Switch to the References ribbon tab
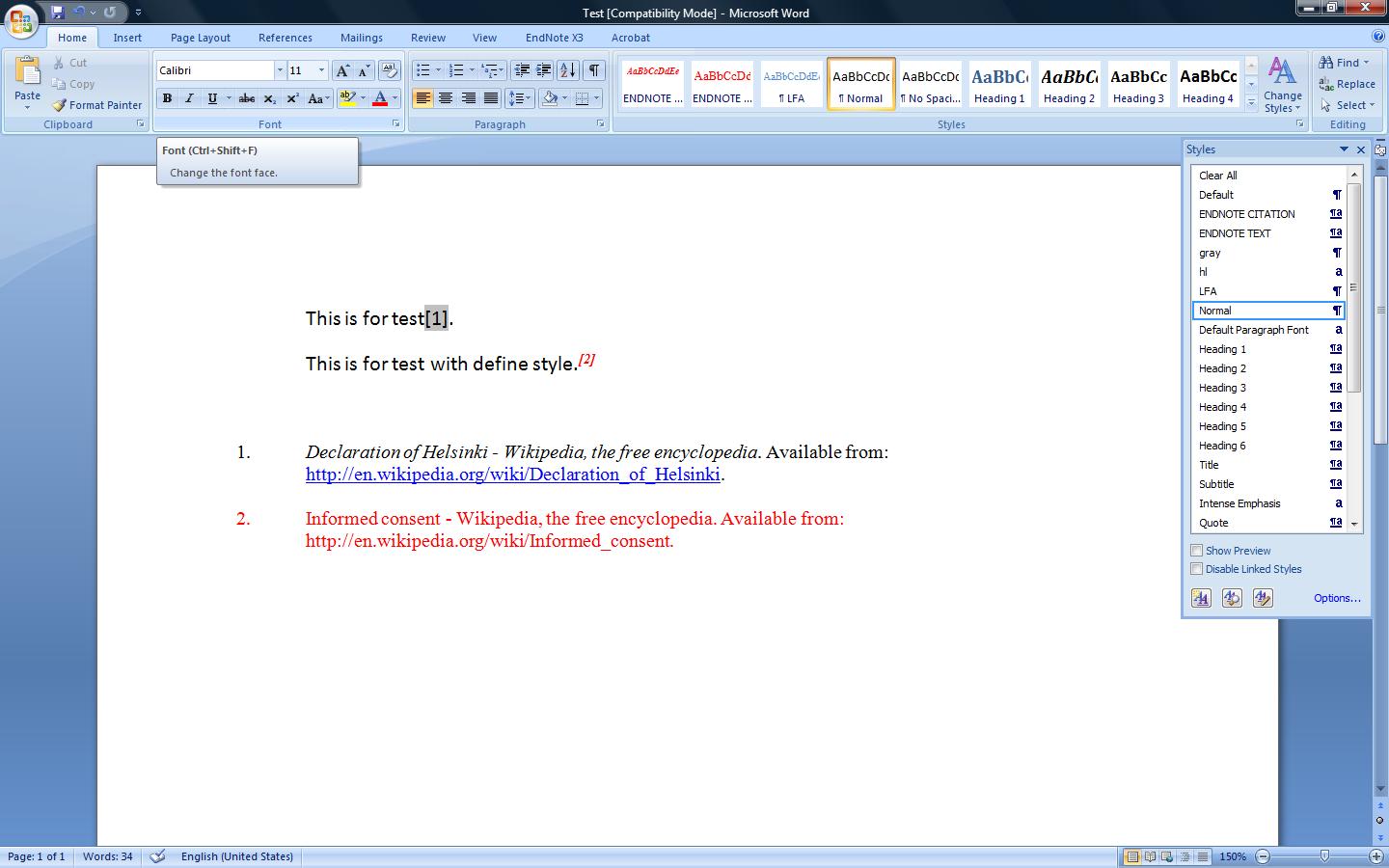Viewport: 1389px width, 868px height. 285,38
